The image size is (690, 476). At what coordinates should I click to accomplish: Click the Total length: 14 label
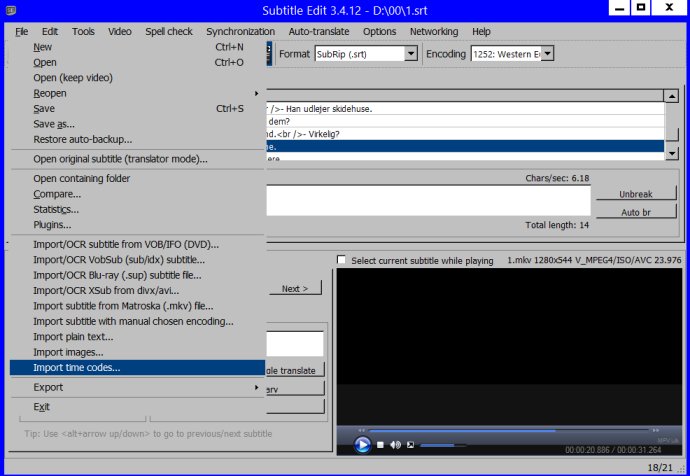click(557, 225)
